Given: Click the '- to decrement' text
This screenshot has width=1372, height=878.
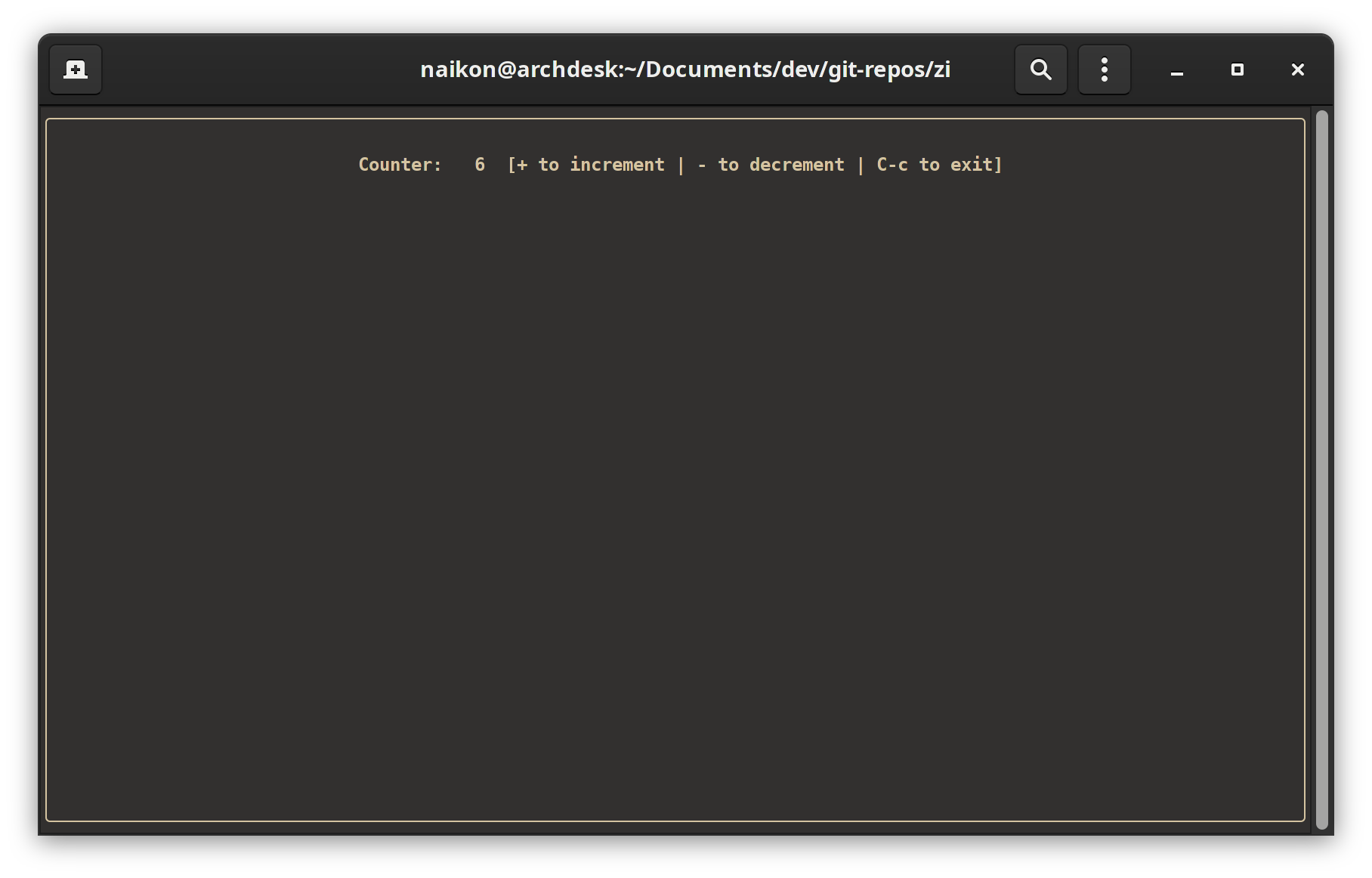Looking at the screenshot, I should click(x=771, y=165).
